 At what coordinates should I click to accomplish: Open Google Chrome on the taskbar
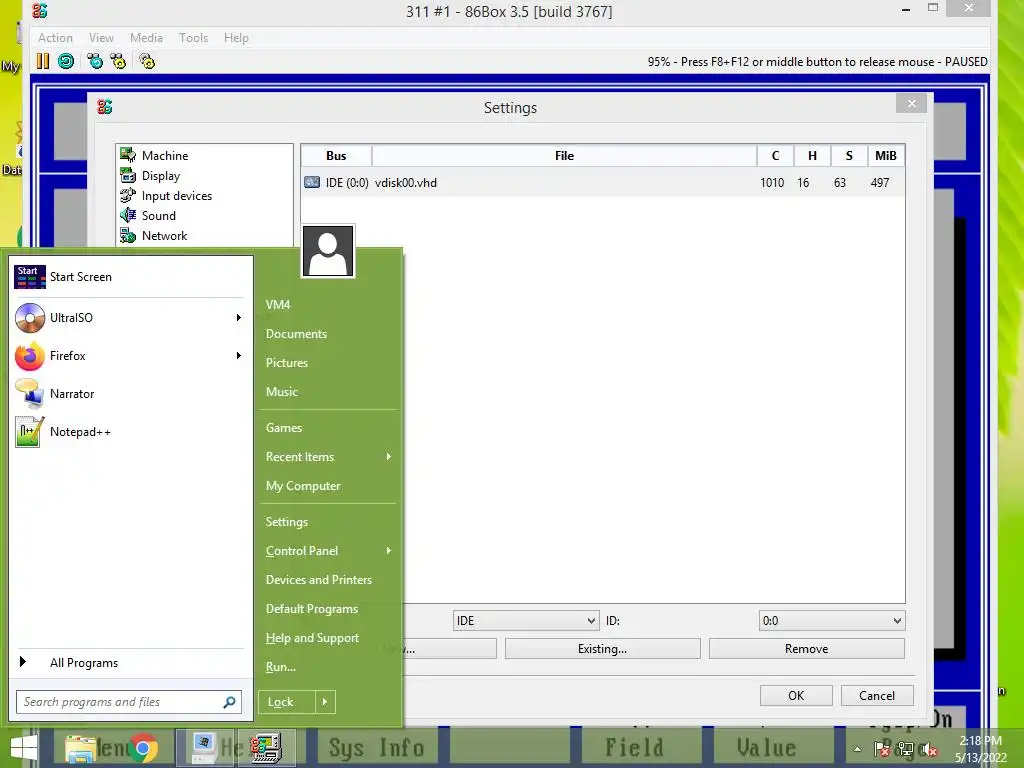(143, 748)
